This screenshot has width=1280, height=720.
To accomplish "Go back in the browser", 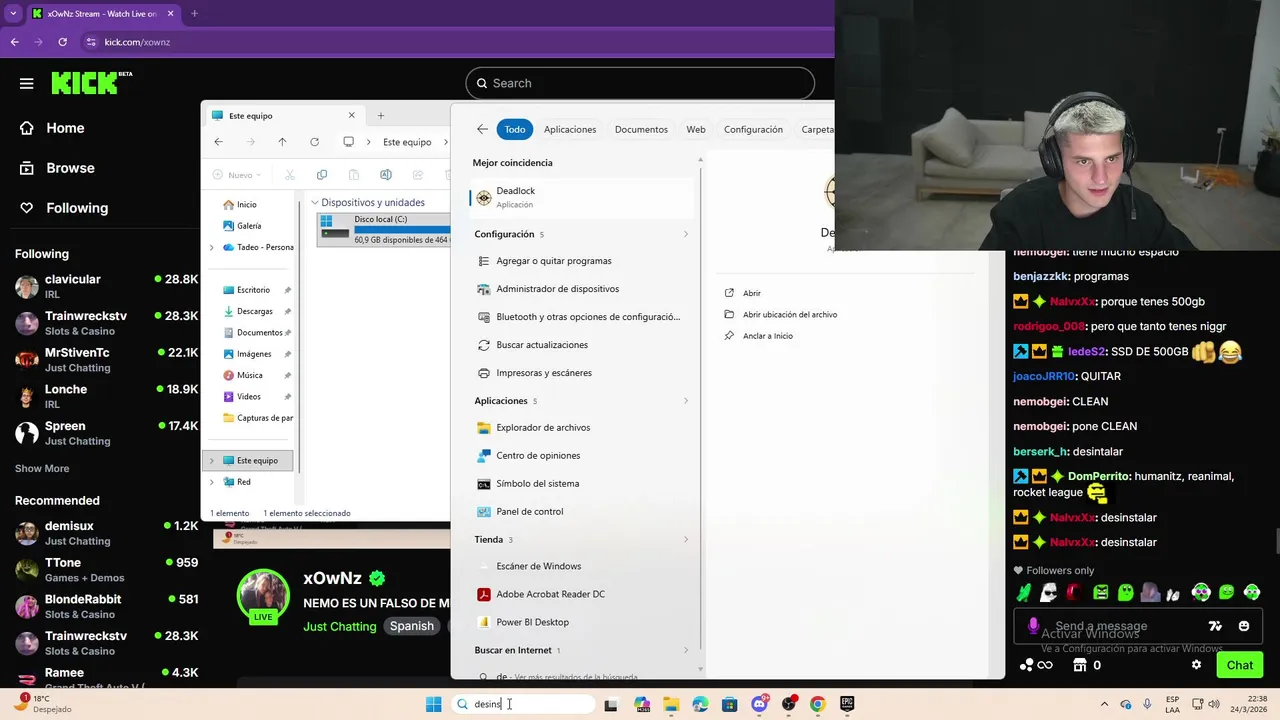I will pos(14,42).
